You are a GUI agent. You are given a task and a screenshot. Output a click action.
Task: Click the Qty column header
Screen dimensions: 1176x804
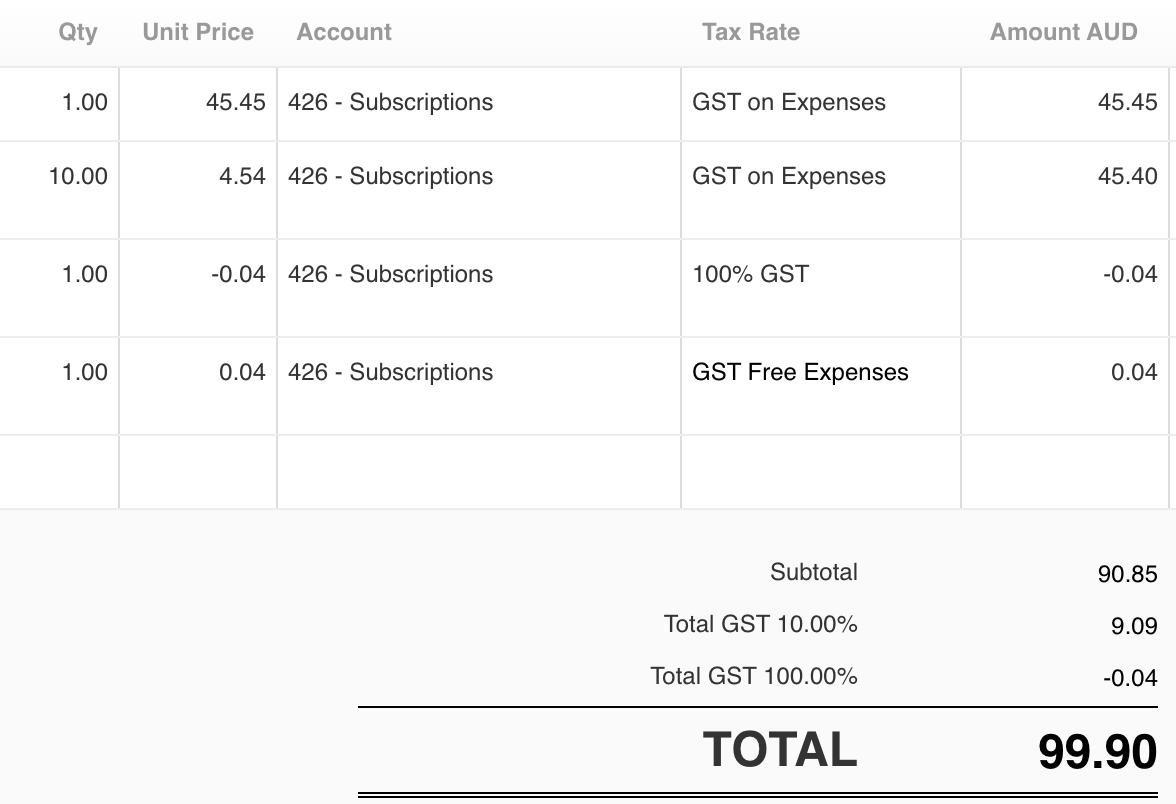(x=78, y=32)
